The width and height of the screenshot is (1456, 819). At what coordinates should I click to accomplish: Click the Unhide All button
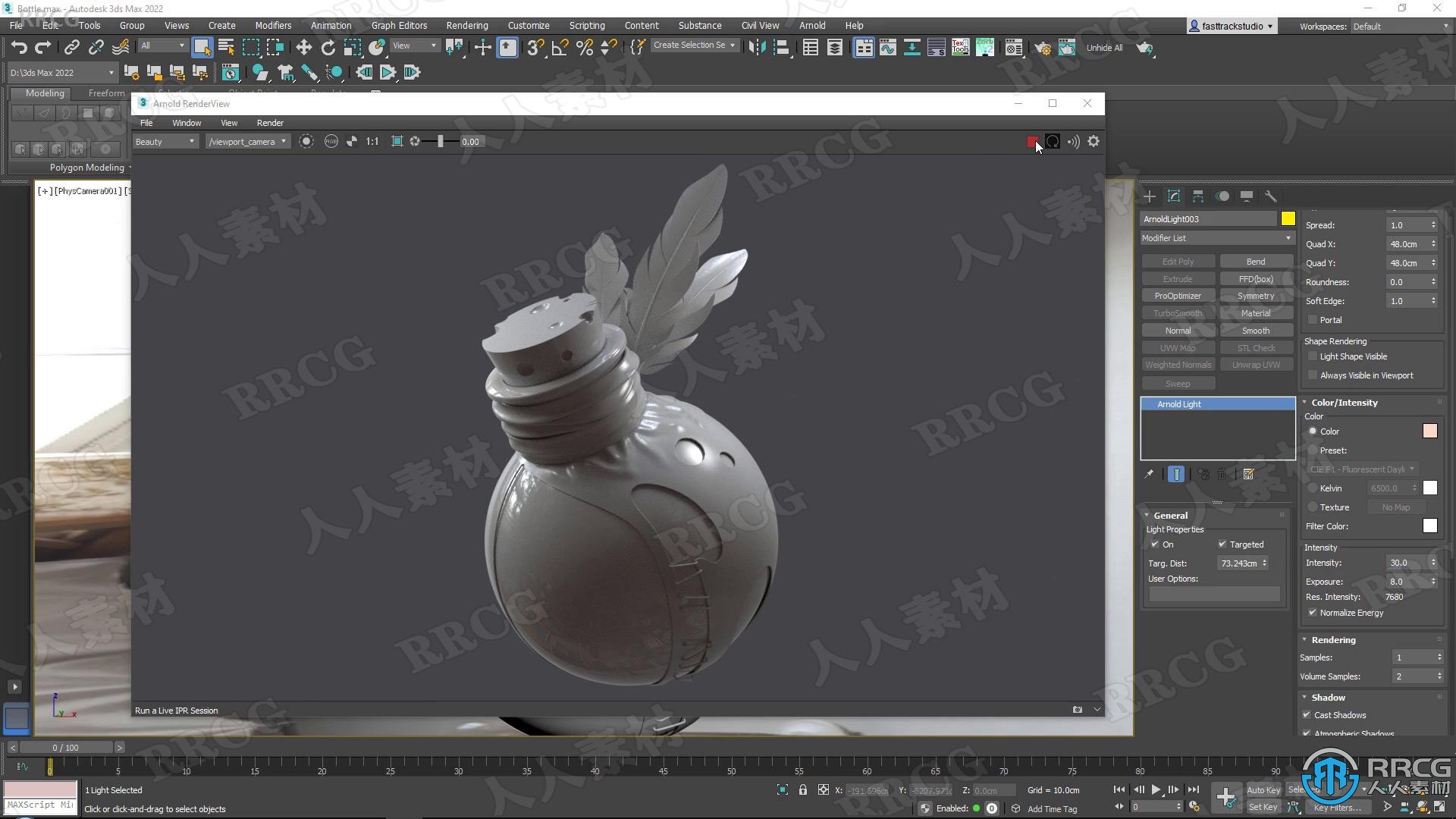point(1104,48)
